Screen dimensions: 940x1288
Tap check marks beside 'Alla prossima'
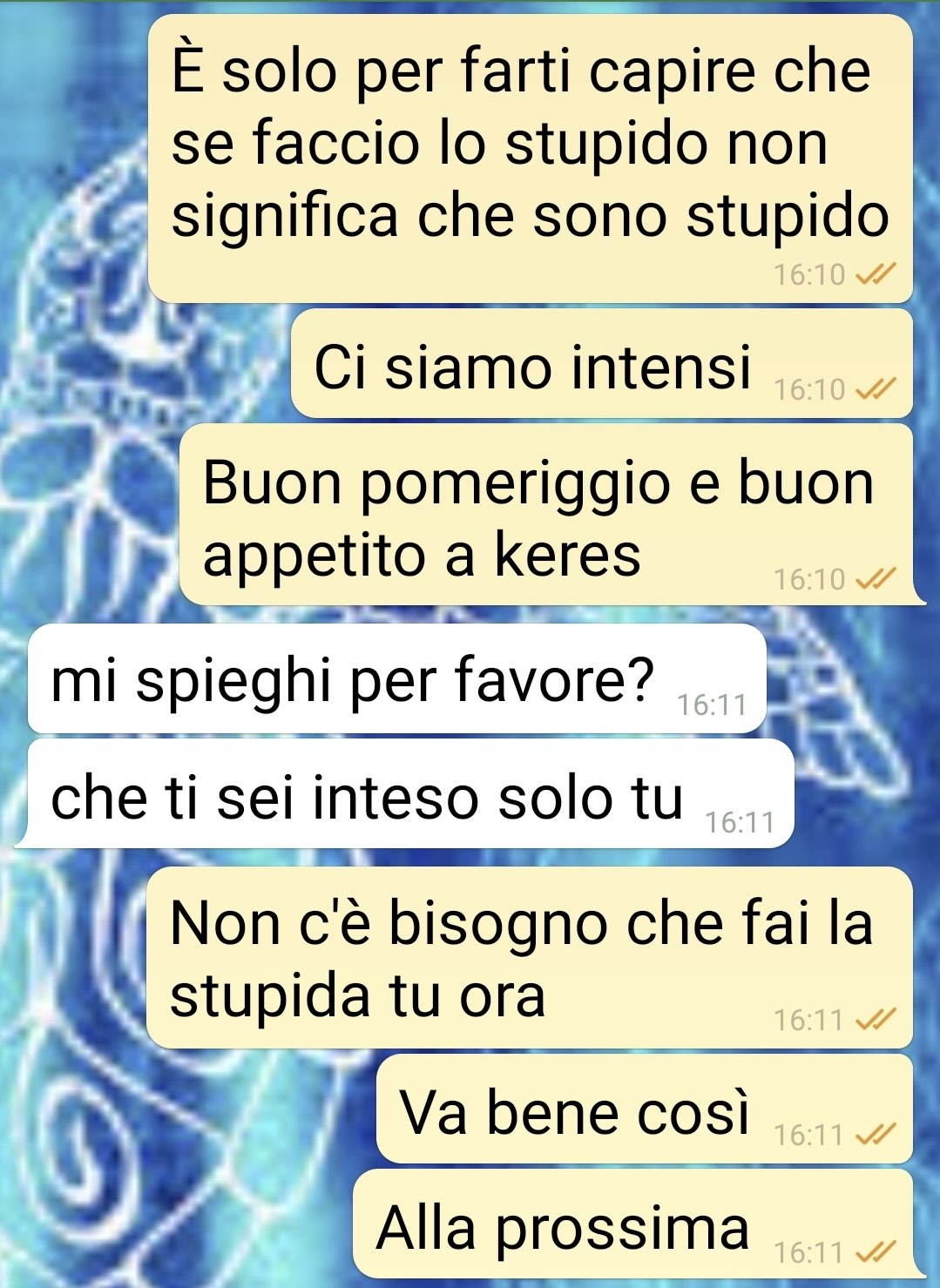pos(876,1252)
